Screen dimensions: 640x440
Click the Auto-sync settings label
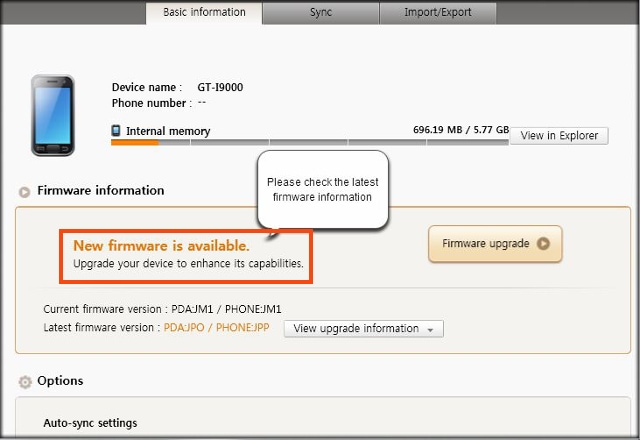pyautogui.click(x=90, y=423)
